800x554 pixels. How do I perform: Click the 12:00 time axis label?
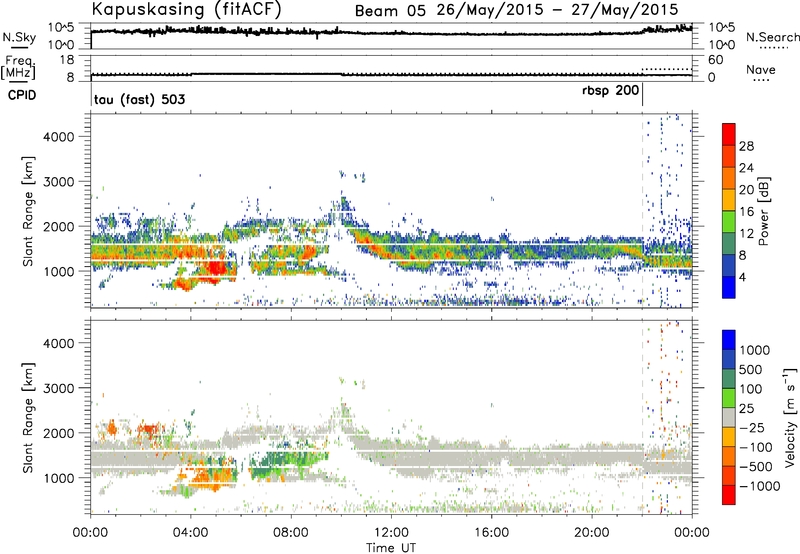pyautogui.click(x=391, y=533)
